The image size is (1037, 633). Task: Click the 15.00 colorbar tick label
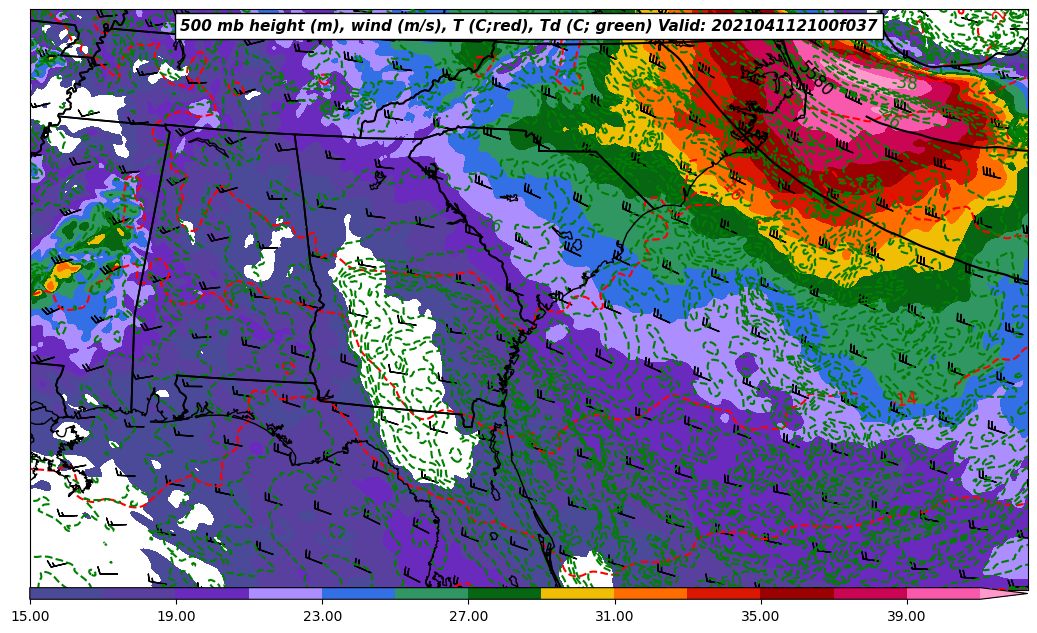[30, 616]
